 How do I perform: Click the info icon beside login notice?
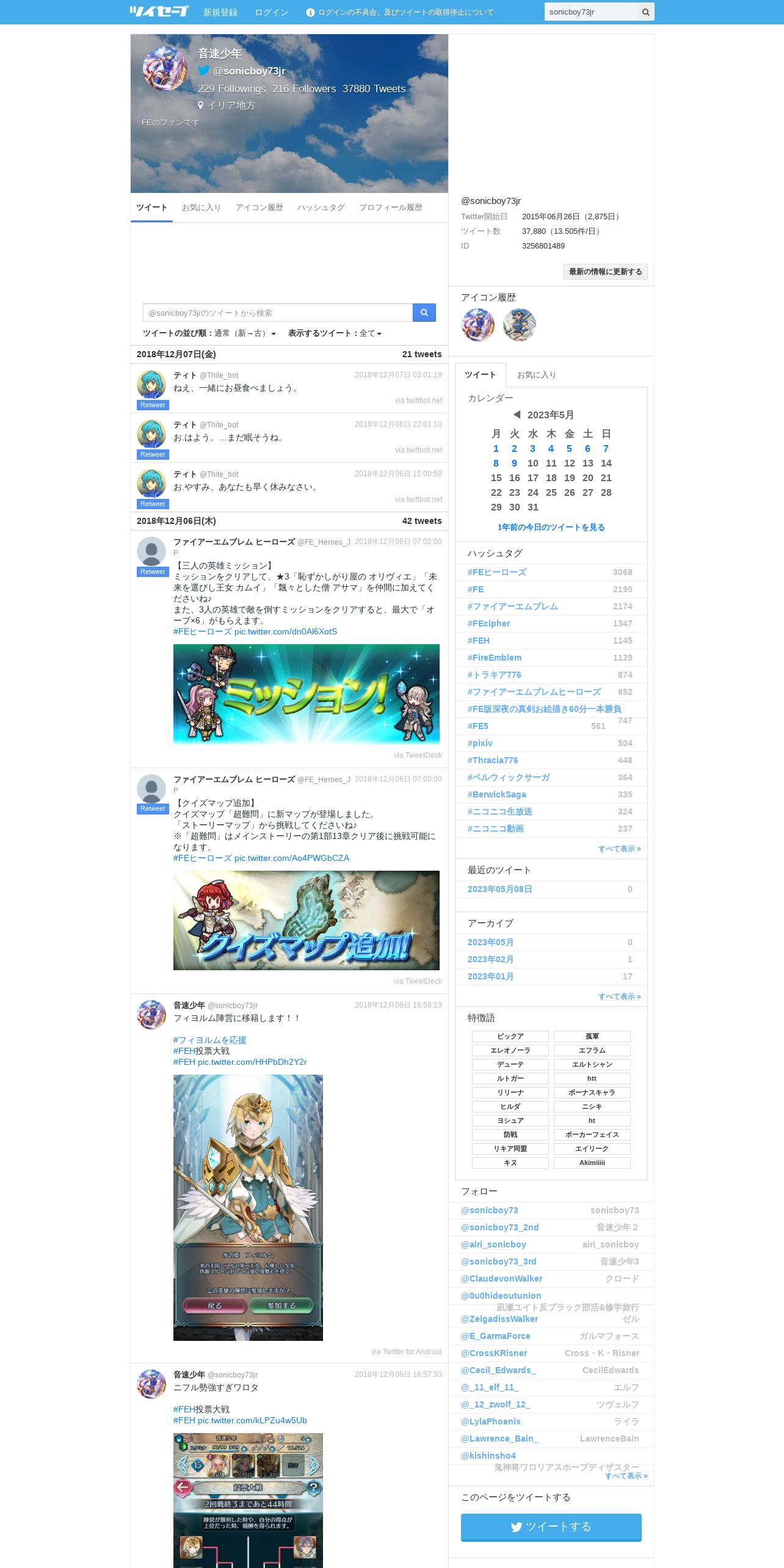click(310, 12)
